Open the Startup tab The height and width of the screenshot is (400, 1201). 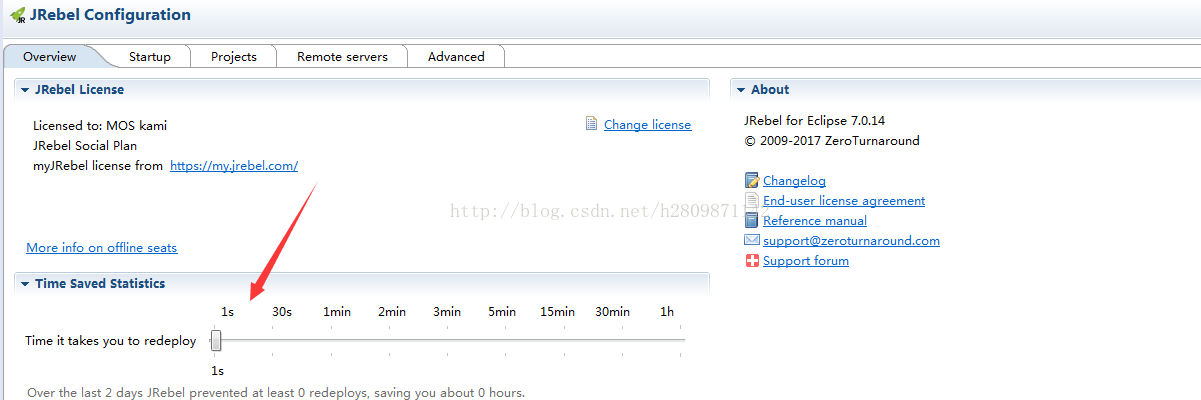click(150, 57)
